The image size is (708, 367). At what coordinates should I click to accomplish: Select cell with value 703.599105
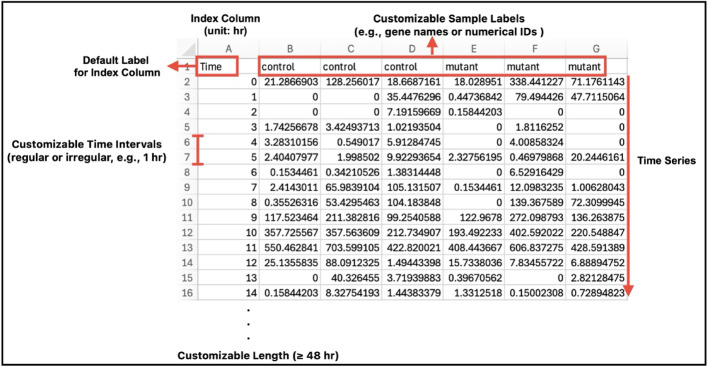(351, 247)
